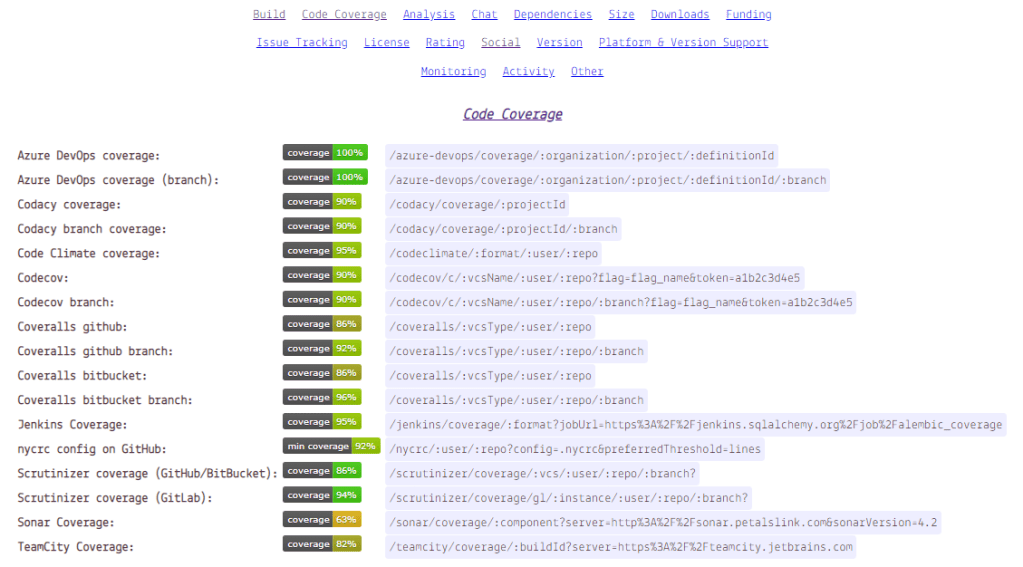The width and height of the screenshot is (1023, 567).
Task: Click the Coveralls github 86% coverage badge
Action: (321, 324)
